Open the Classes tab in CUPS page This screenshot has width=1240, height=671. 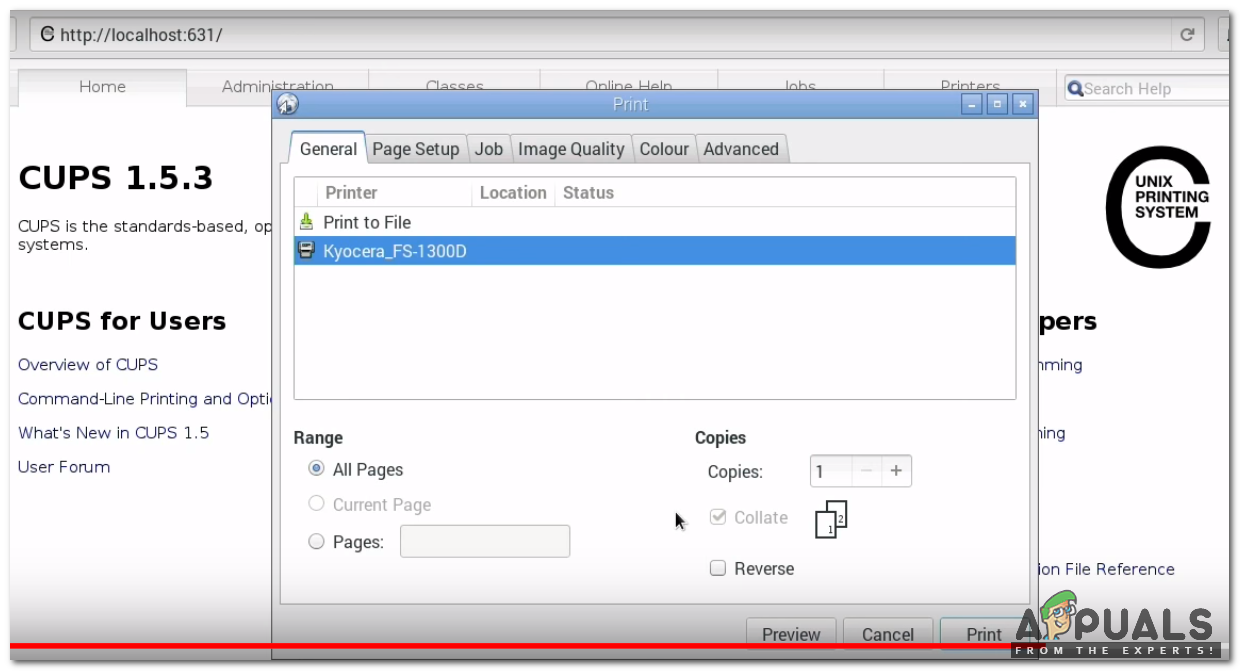point(454,82)
